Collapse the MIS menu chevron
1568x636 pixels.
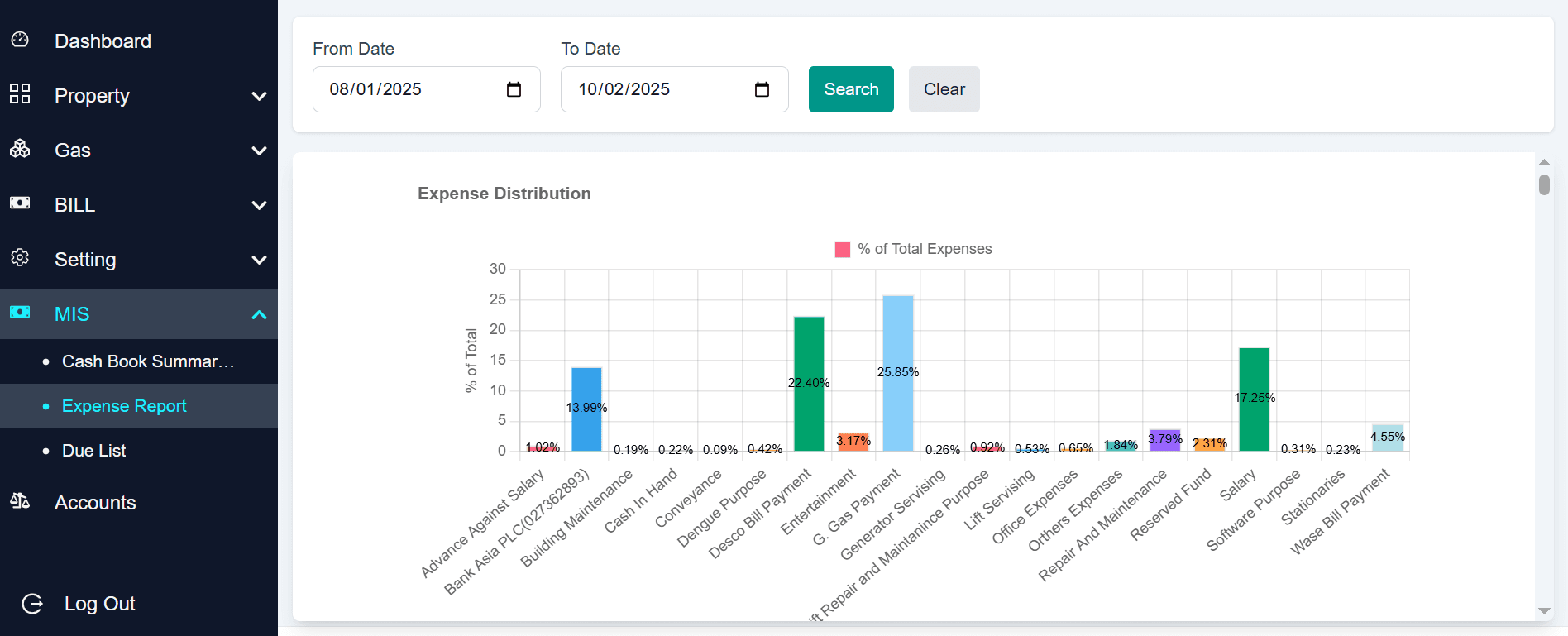259,314
